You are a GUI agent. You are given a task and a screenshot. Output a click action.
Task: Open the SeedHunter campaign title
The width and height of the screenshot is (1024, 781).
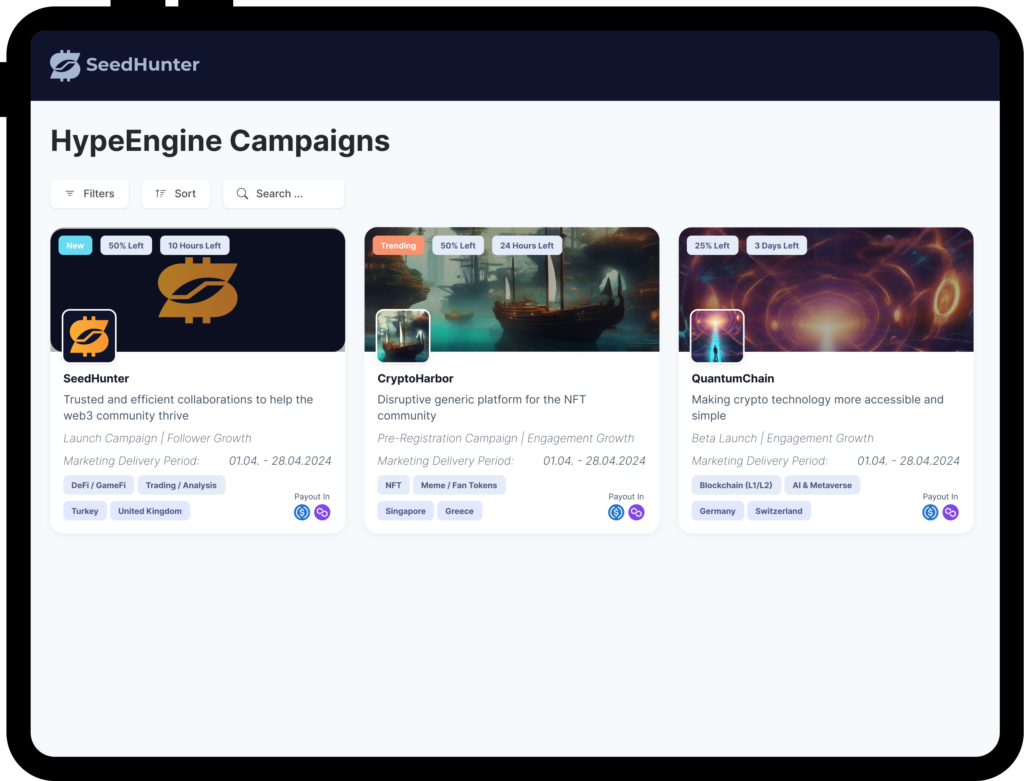point(96,379)
